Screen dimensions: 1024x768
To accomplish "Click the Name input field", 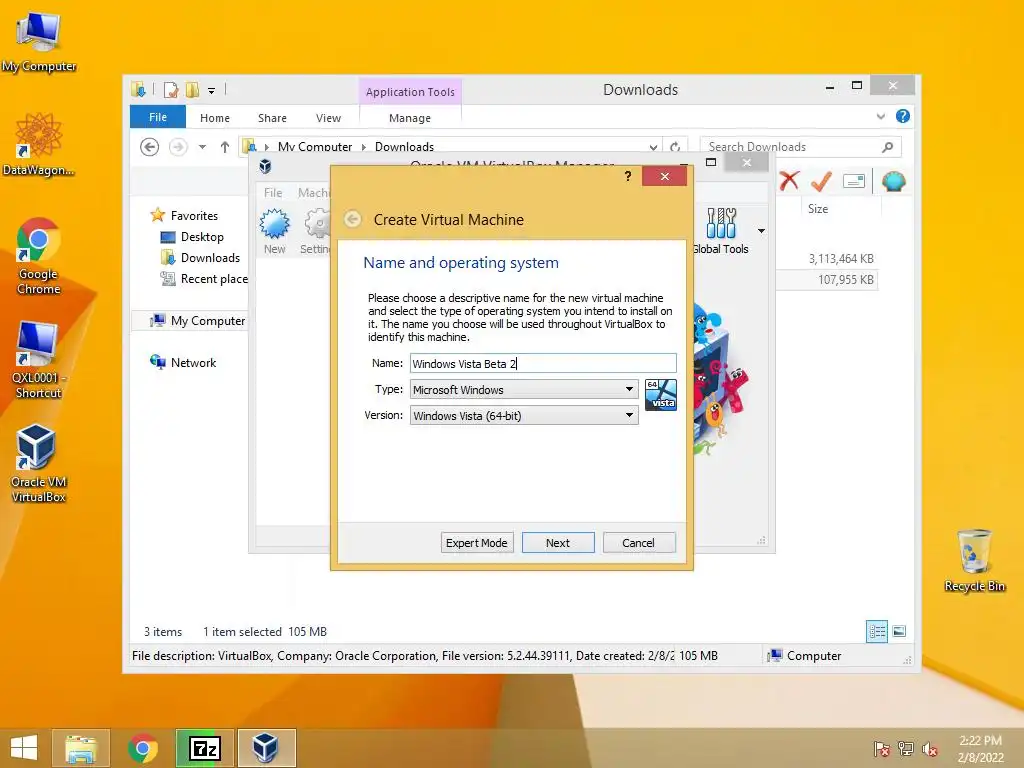I will click(543, 363).
